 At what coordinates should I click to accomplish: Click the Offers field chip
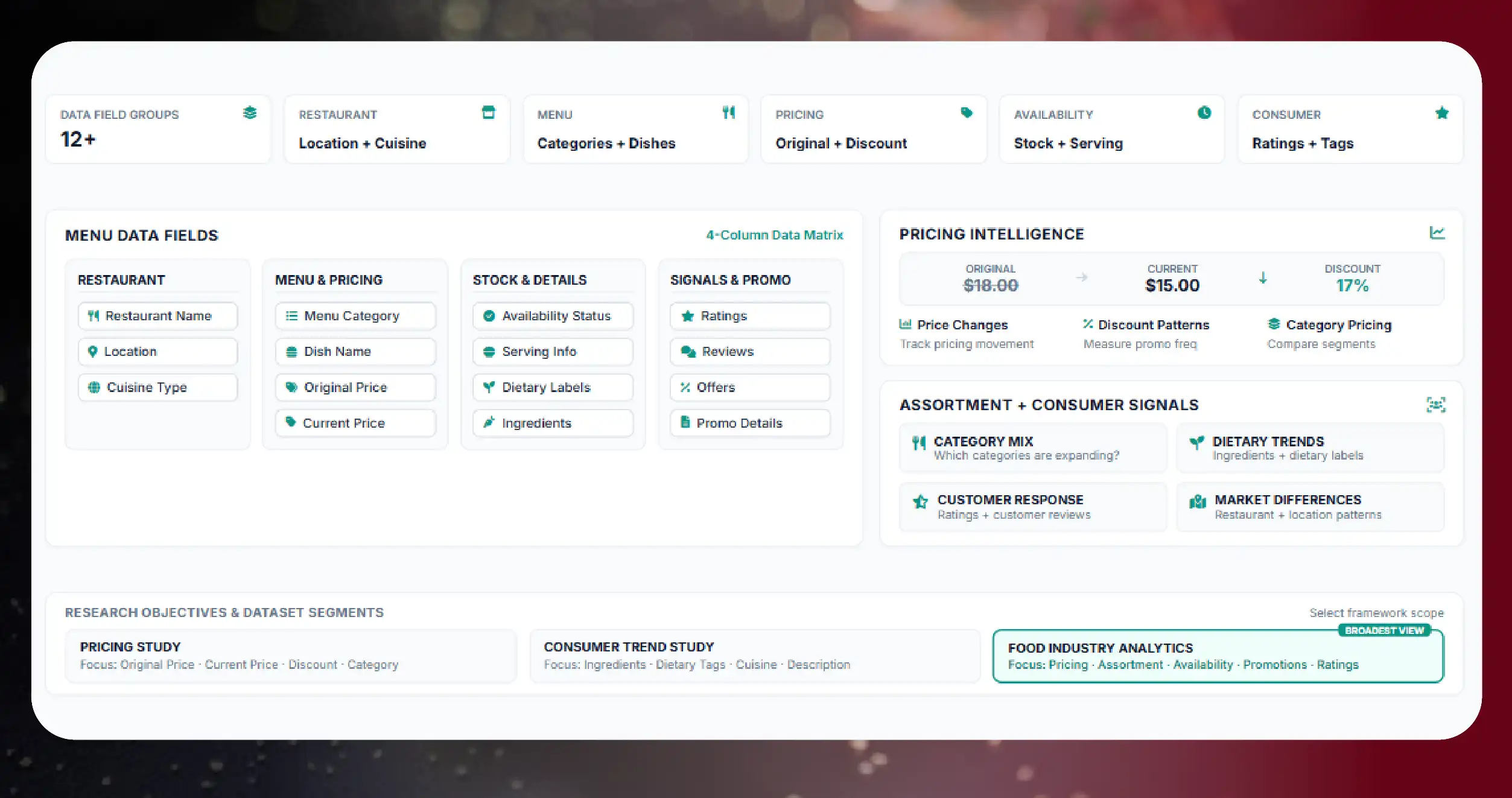750,387
